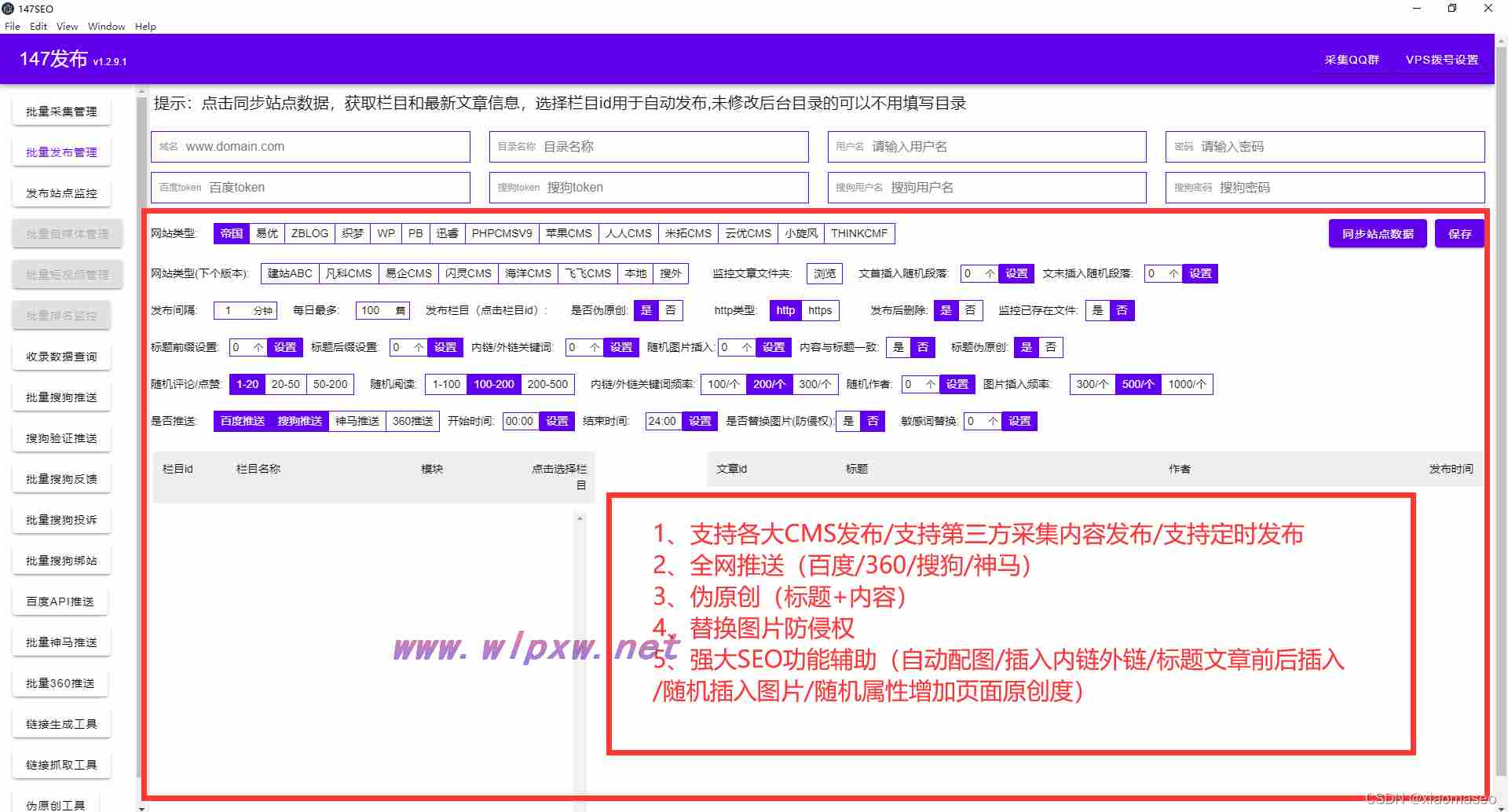
Task: Open the Window menu
Action: click(x=107, y=26)
